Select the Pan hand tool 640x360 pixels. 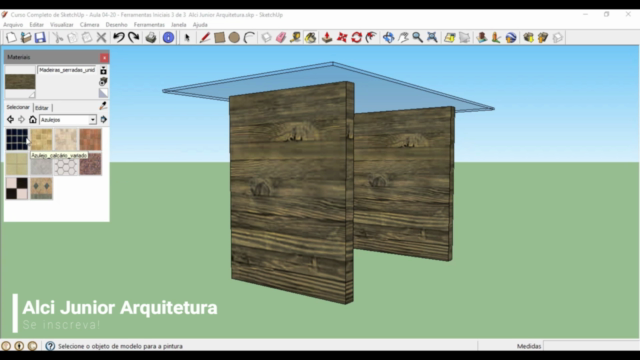point(403,38)
